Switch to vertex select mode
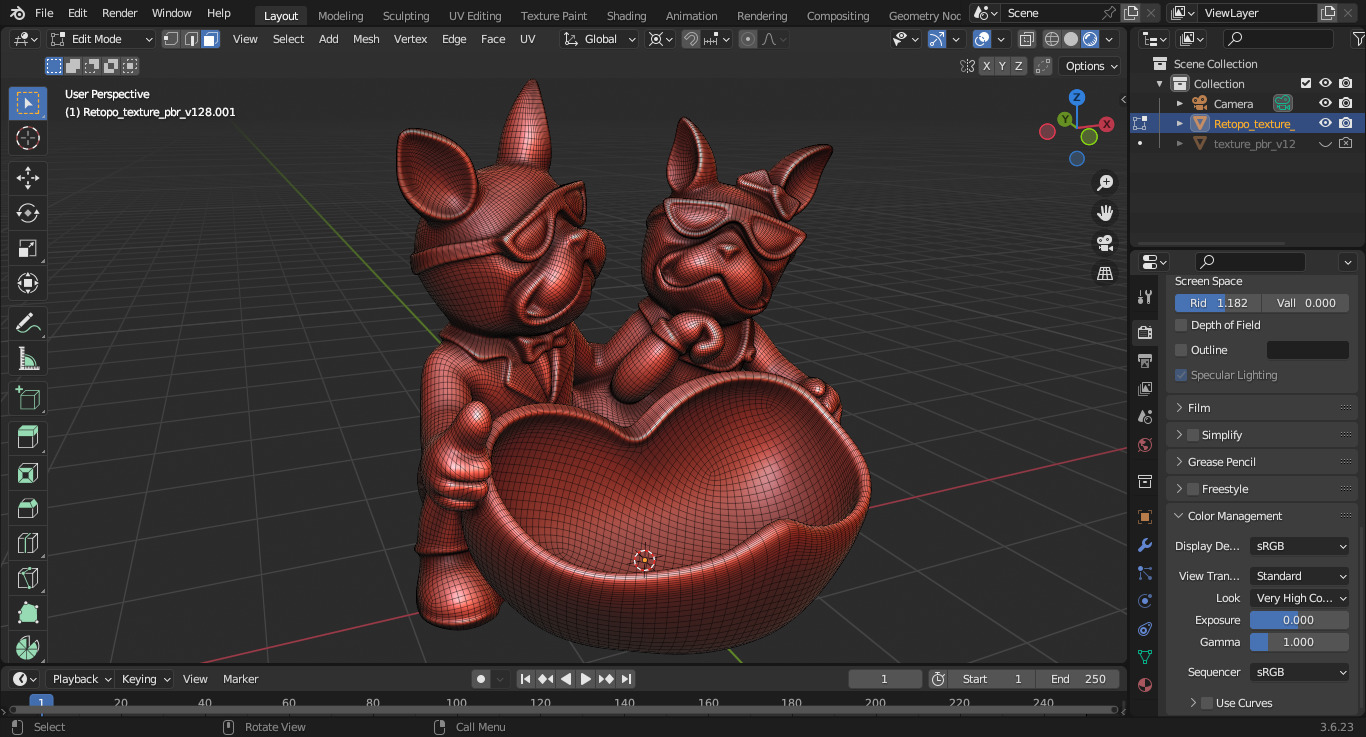The image size is (1366, 737). [171, 39]
